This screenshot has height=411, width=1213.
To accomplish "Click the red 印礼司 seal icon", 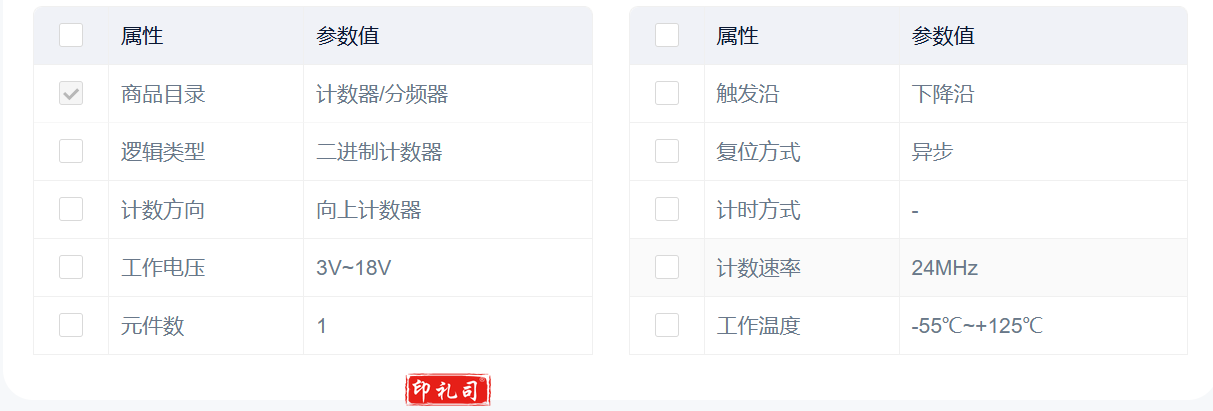I will 448,390.
